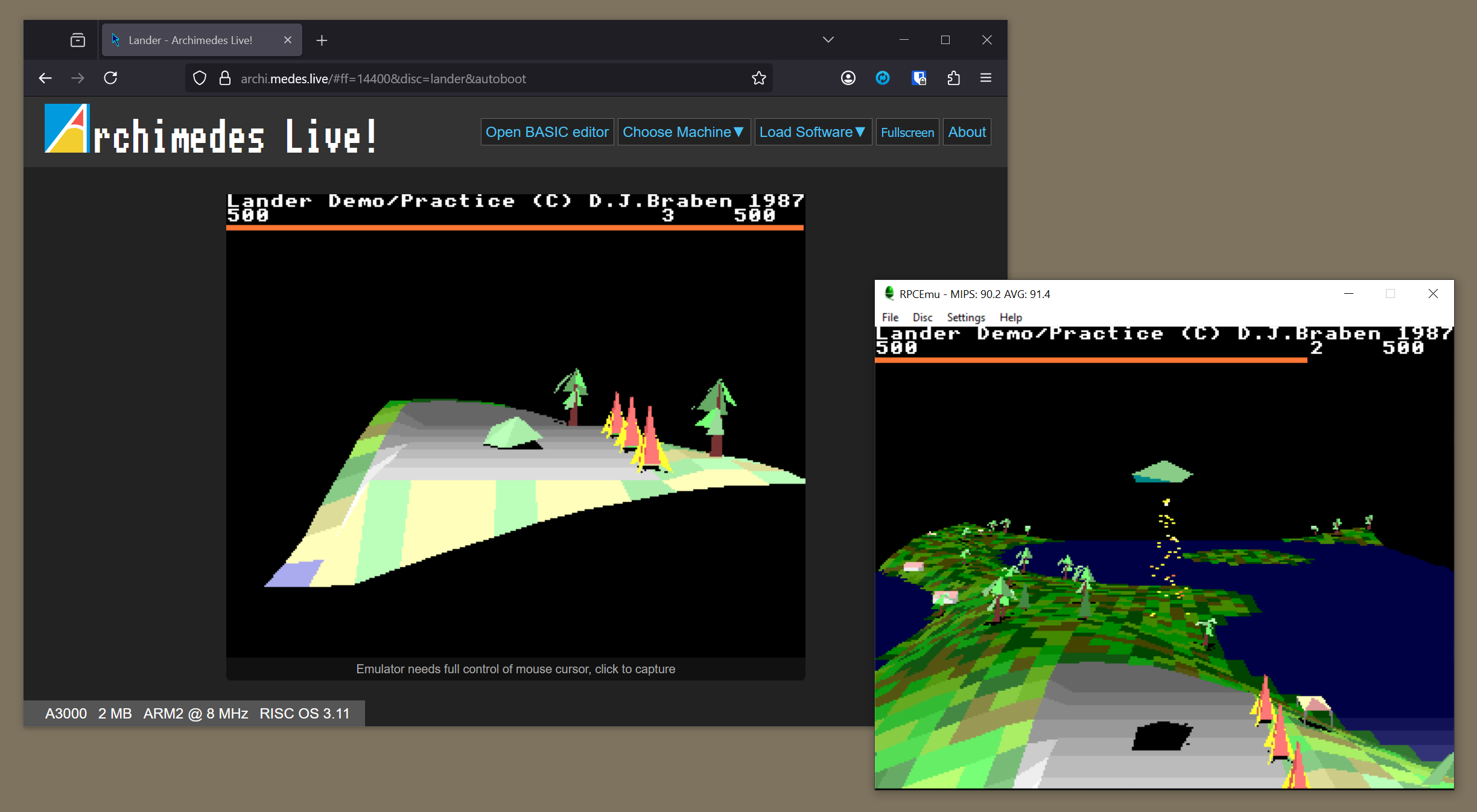Close the RPCEmu window
The height and width of the screenshot is (812, 1477).
[x=1434, y=294]
